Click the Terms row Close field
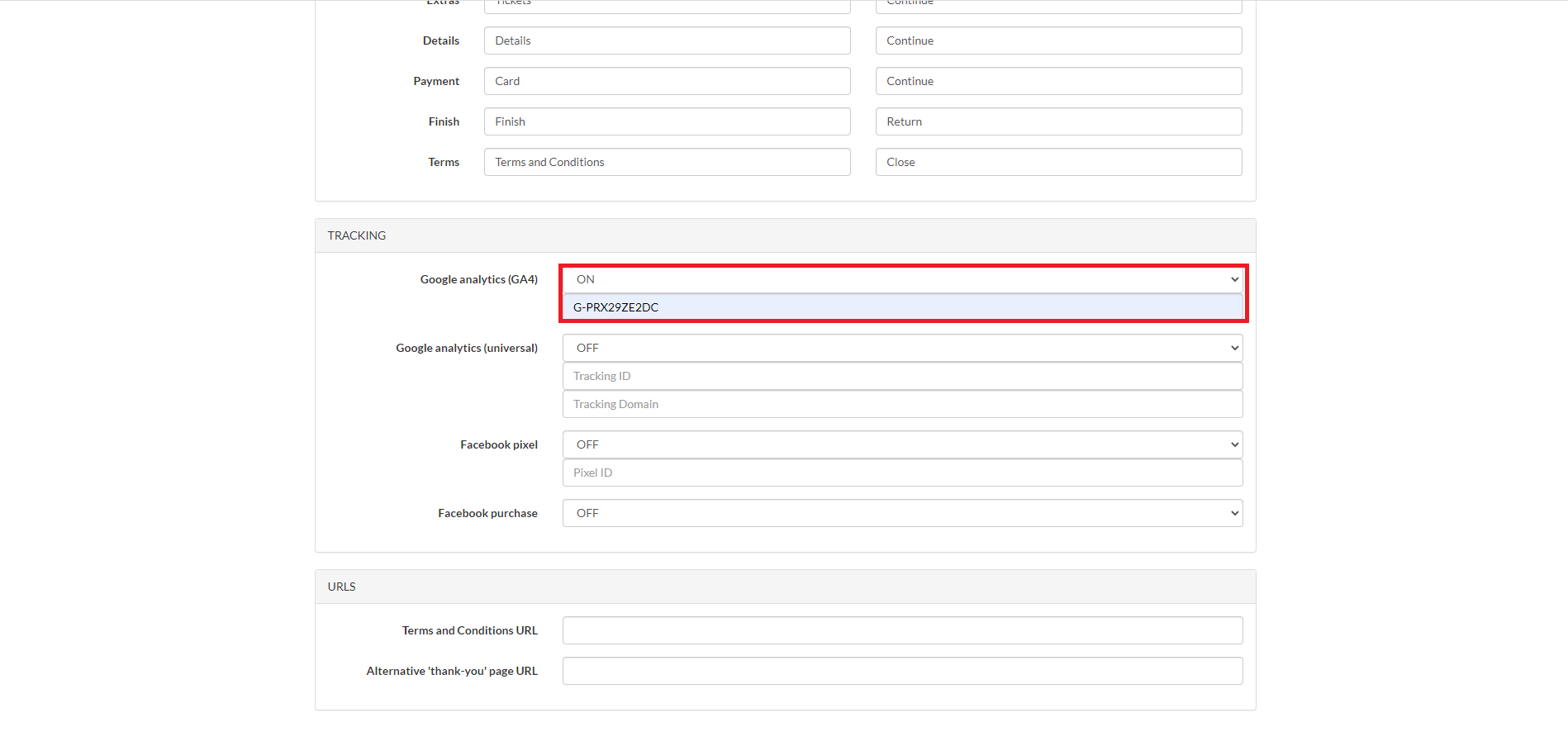This screenshot has width=1568, height=746. click(x=1058, y=162)
